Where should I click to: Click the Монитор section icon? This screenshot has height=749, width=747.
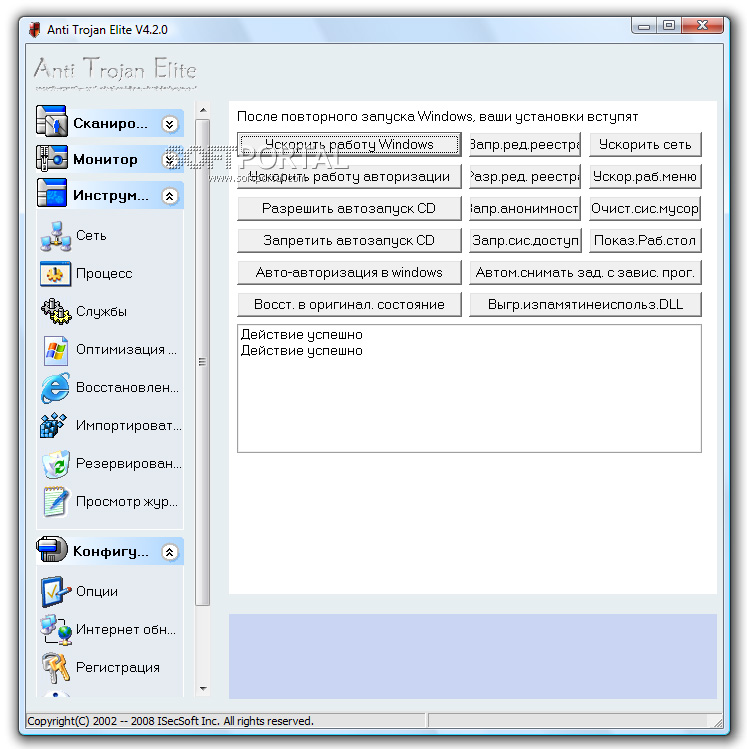(52, 158)
